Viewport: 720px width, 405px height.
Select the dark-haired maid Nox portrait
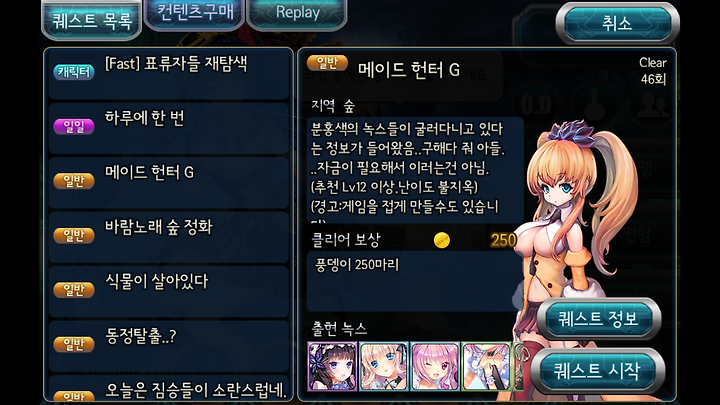point(332,366)
